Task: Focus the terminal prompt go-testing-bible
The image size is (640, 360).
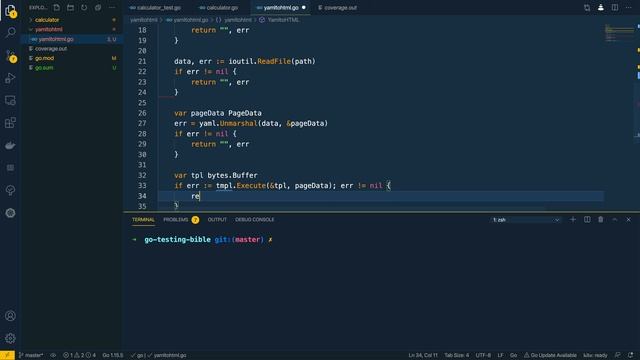Action: pyautogui.click(x=177, y=240)
